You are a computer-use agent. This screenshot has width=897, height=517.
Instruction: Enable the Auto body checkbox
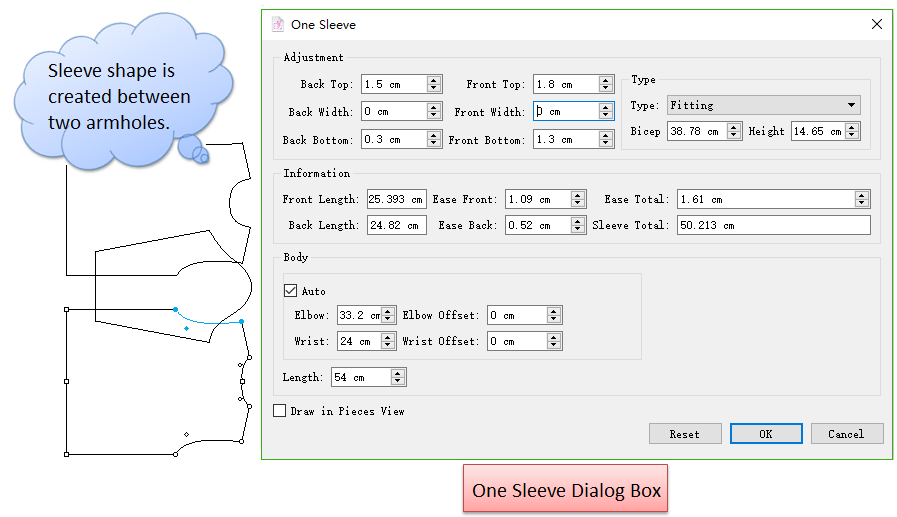point(291,291)
